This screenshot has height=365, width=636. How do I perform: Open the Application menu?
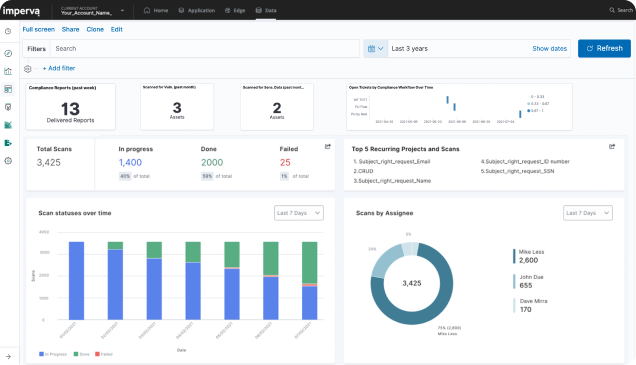197,11
